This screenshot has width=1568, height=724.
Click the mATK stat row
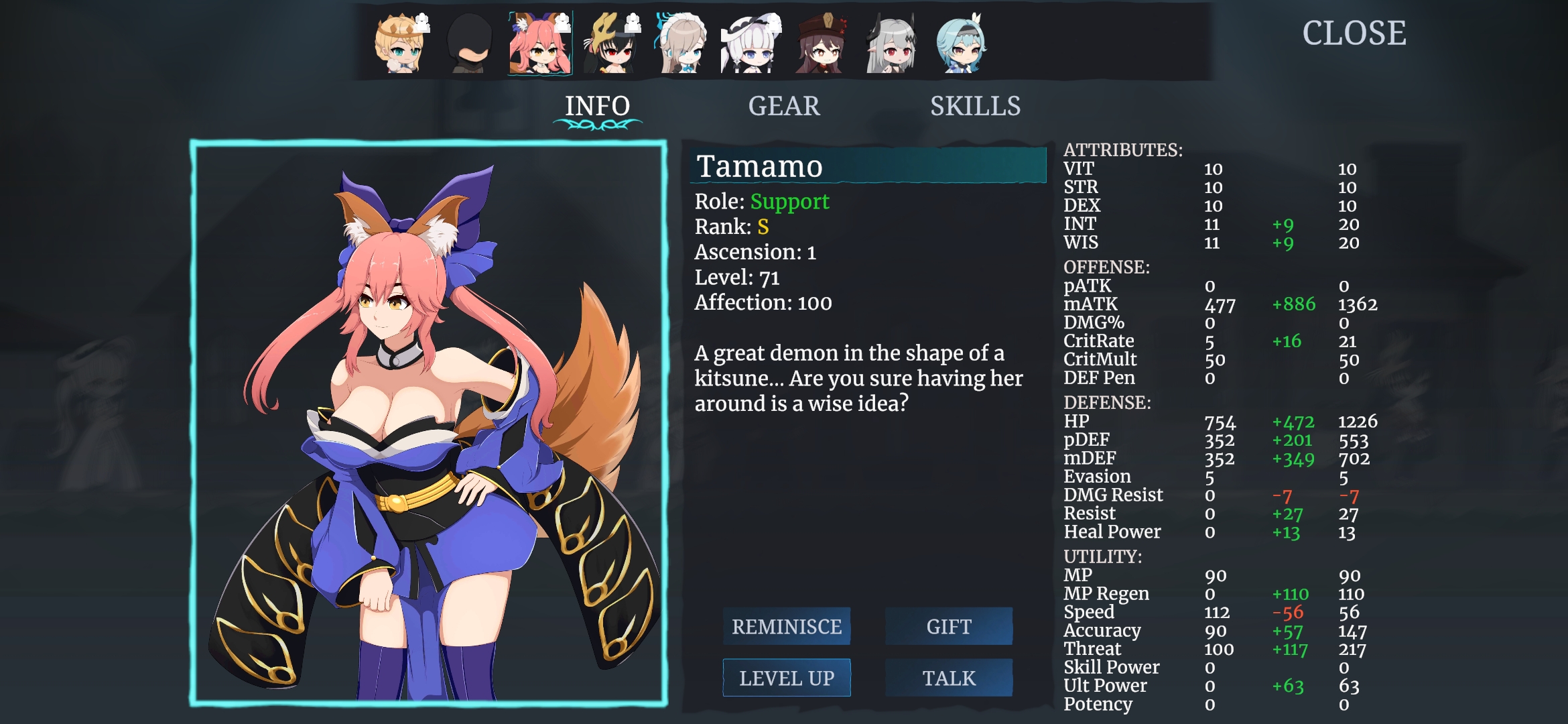coord(1221,304)
